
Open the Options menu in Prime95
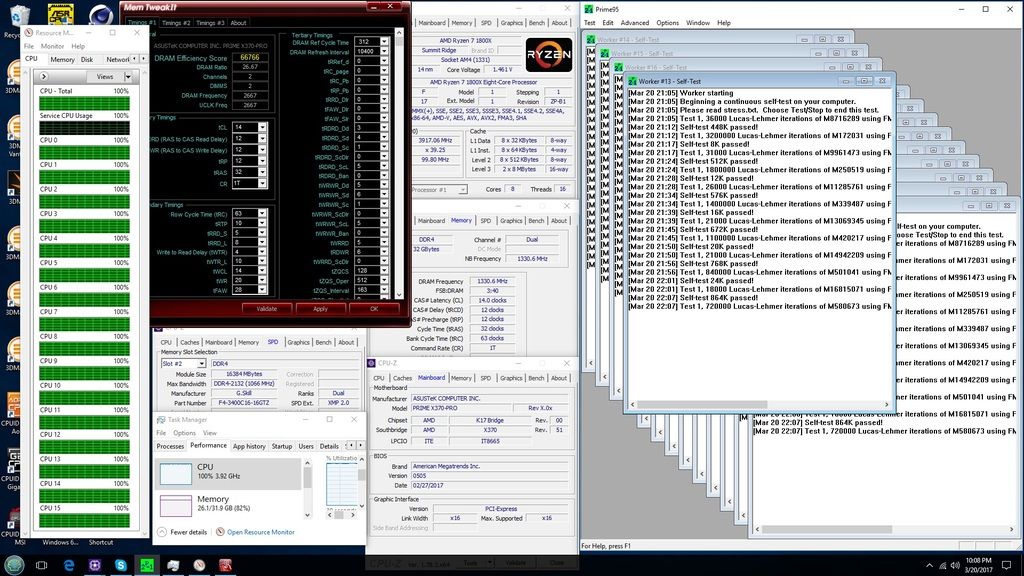coord(667,23)
